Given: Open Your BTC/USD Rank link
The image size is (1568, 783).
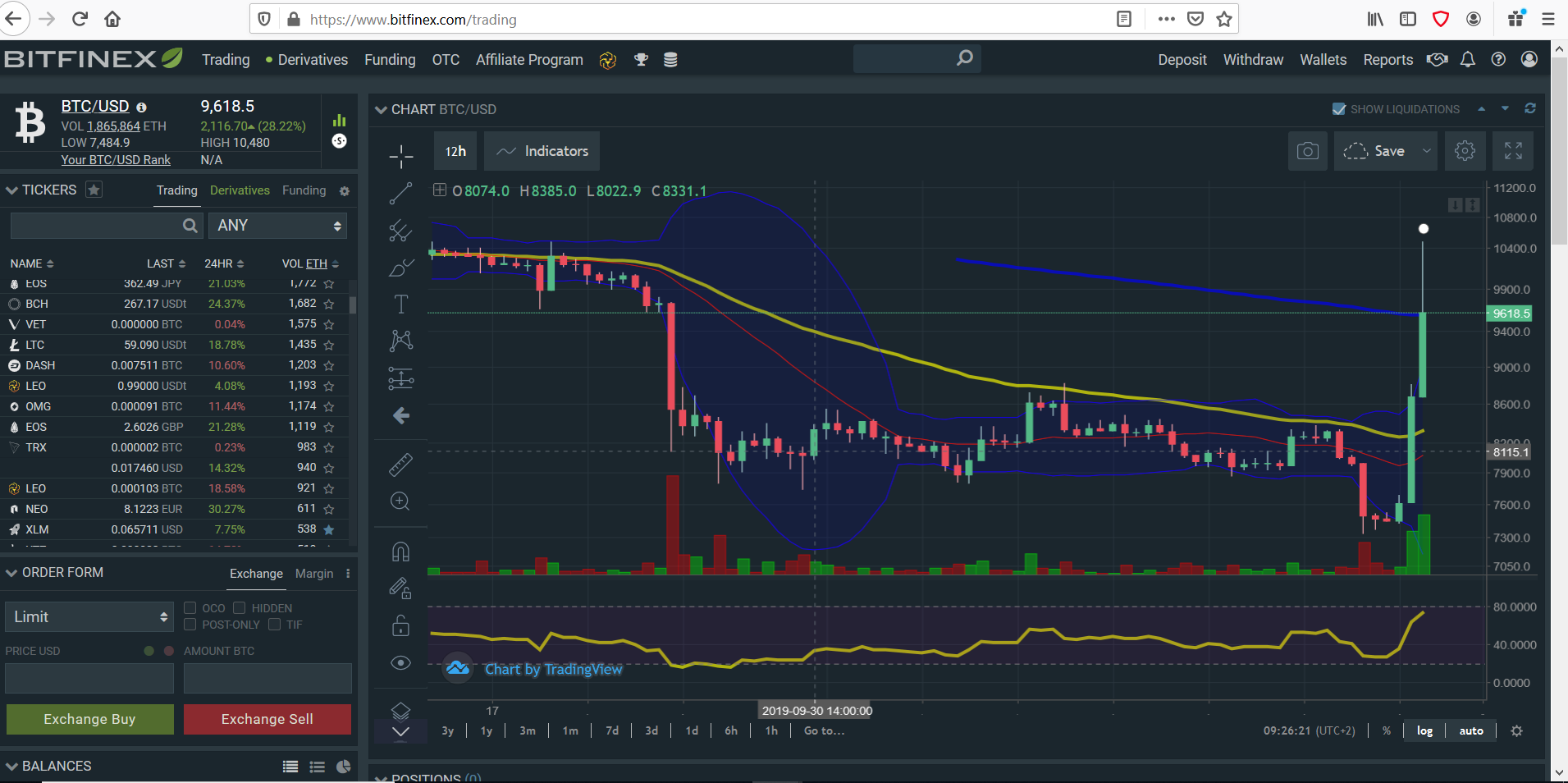Looking at the screenshot, I should (116, 160).
